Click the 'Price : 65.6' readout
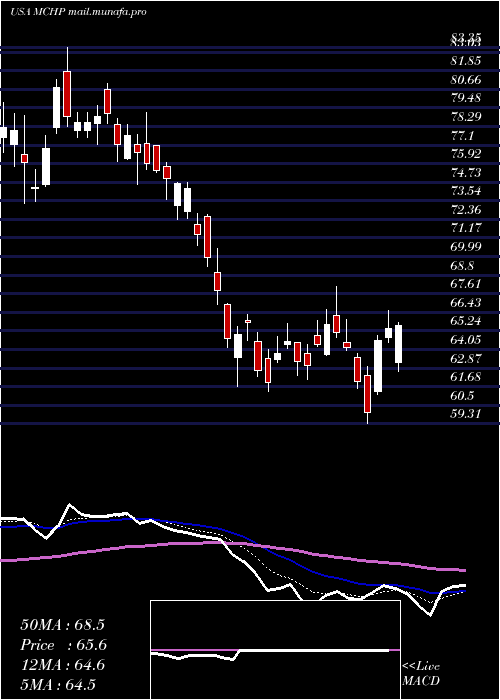 (x=64, y=645)
